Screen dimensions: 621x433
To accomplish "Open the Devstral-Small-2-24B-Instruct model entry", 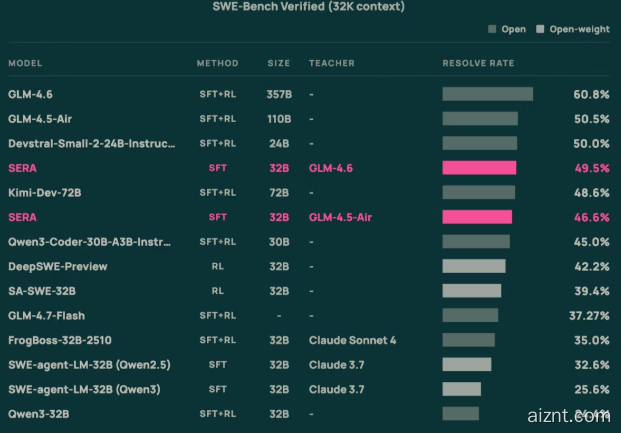I will [x=90, y=143].
